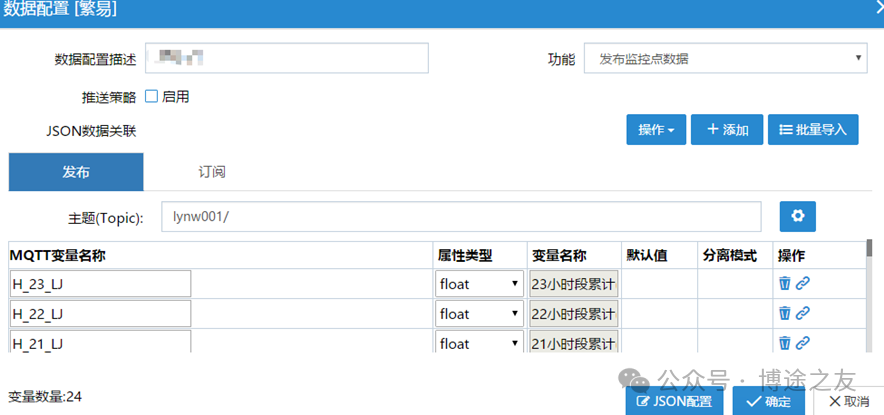Image resolution: width=884 pixels, height=415 pixels.
Task: Open the float type dropdown for H_22_LJ
Action: pyautogui.click(x=479, y=314)
